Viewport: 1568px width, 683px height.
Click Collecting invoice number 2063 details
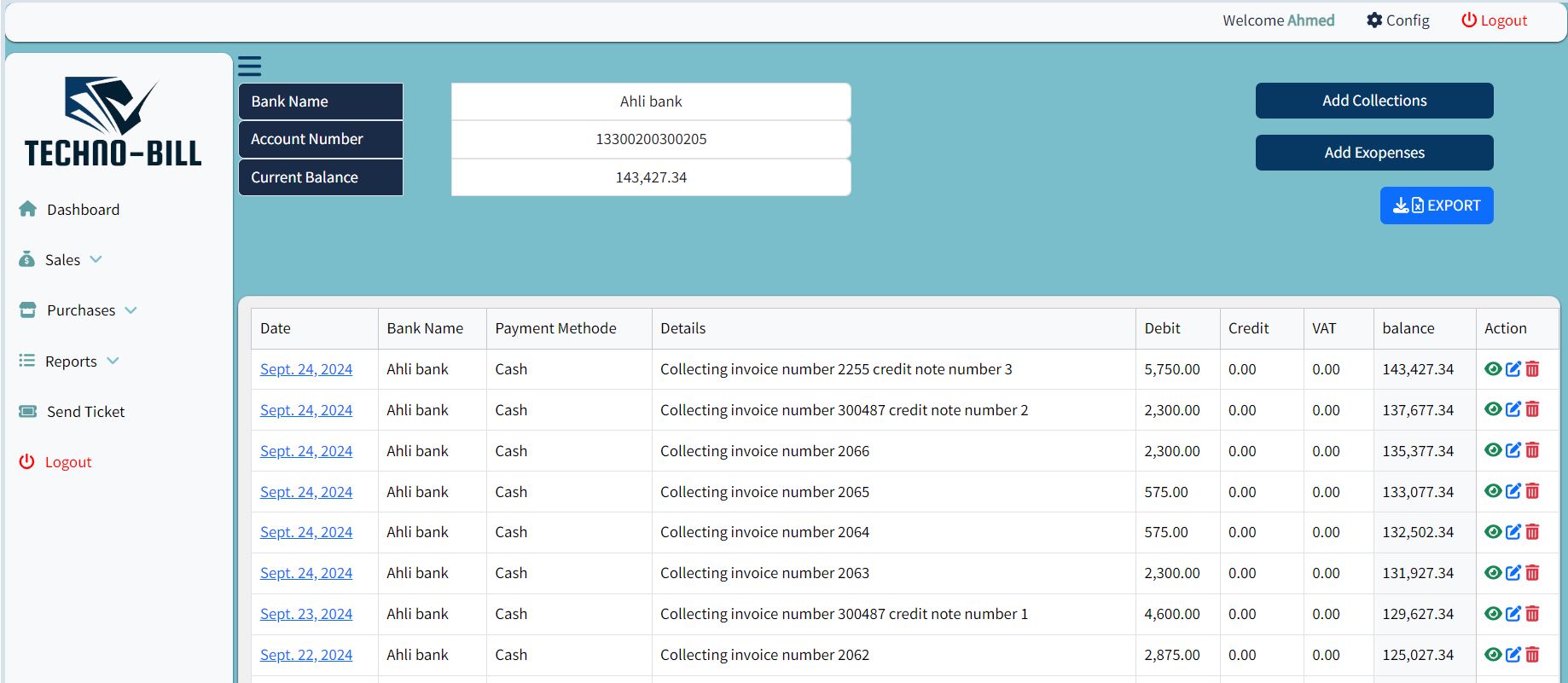click(x=764, y=573)
